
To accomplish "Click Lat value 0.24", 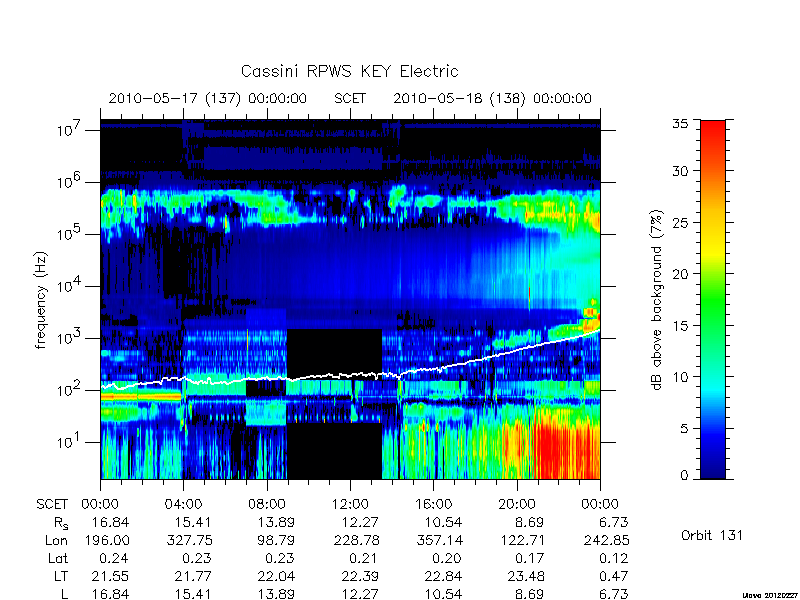I will (115, 558).
